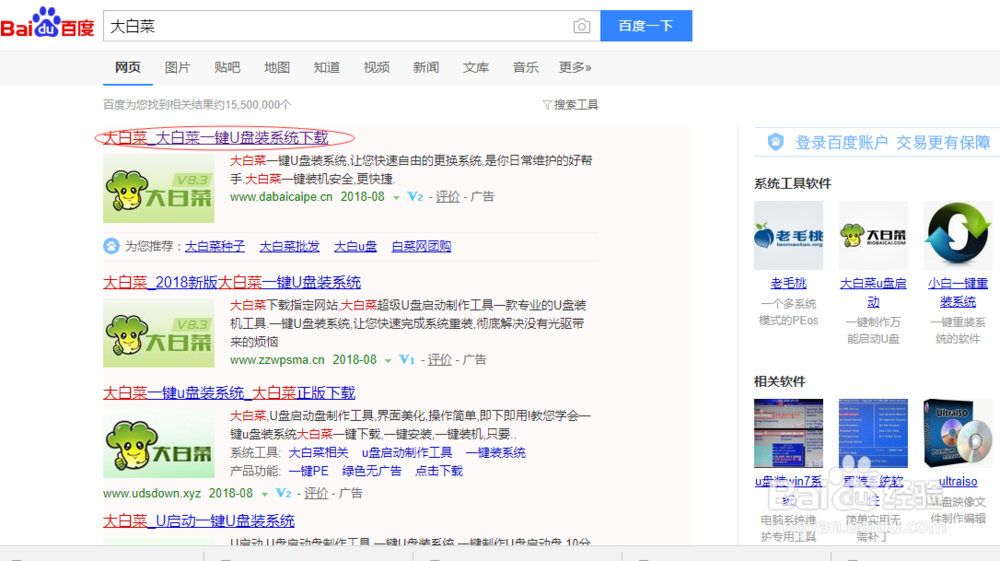
Task: Expand the 更多» menu
Action: (575, 68)
